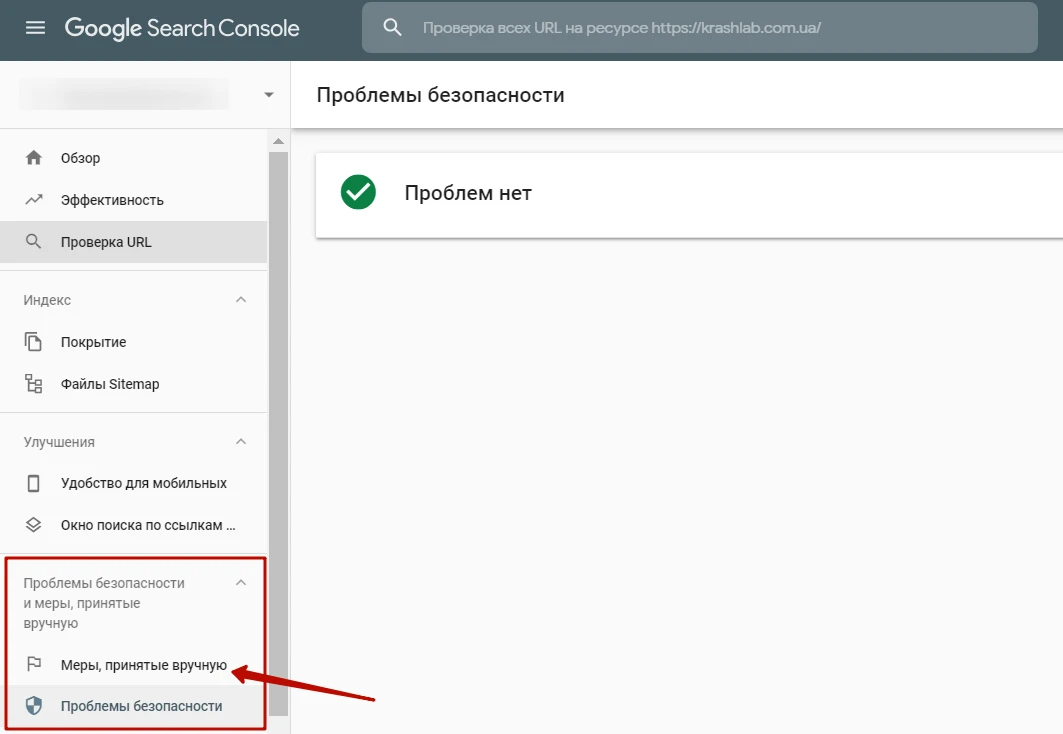Click the sitemap icon beside Файлы Sitemap

pyautogui.click(x=34, y=384)
